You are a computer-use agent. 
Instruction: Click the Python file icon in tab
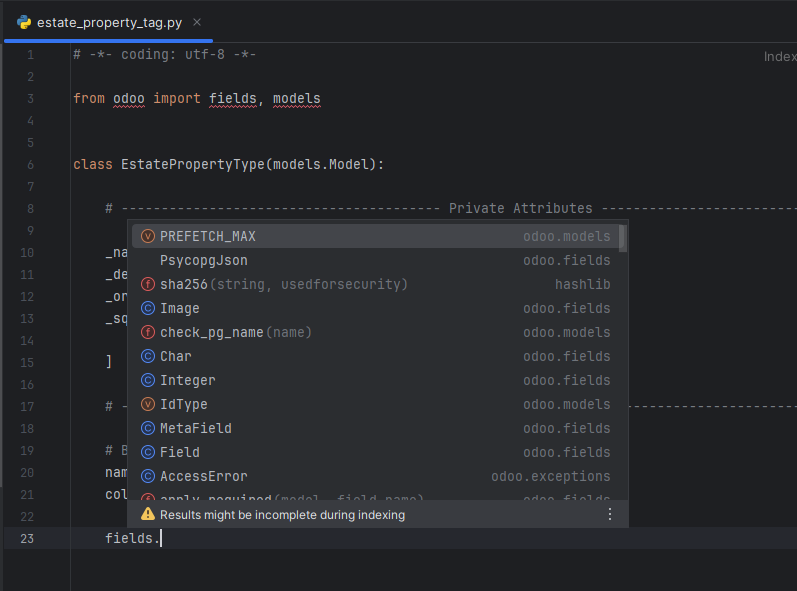tap(24, 22)
